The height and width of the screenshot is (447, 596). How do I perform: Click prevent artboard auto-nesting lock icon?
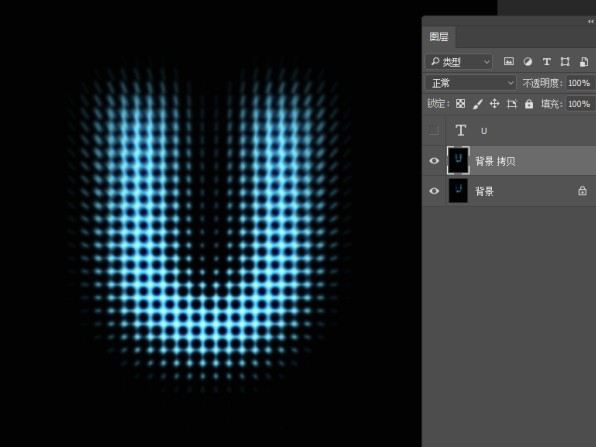[512, 104]
